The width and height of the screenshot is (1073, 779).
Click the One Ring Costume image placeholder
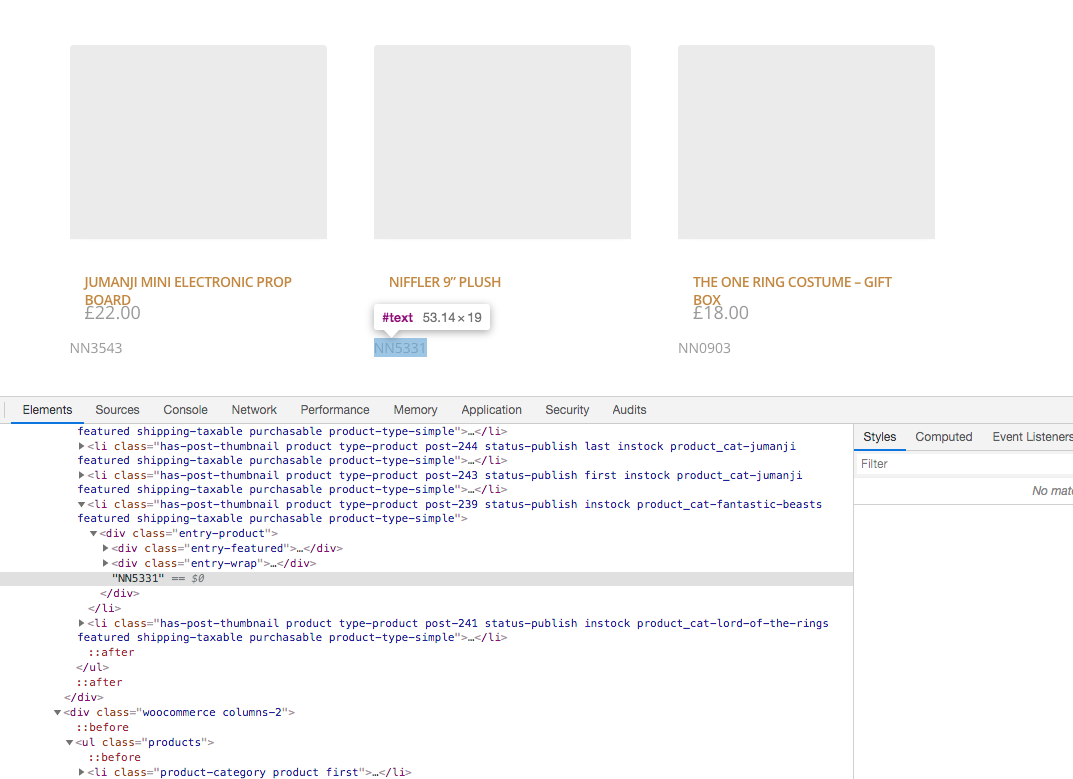(806, 142)
